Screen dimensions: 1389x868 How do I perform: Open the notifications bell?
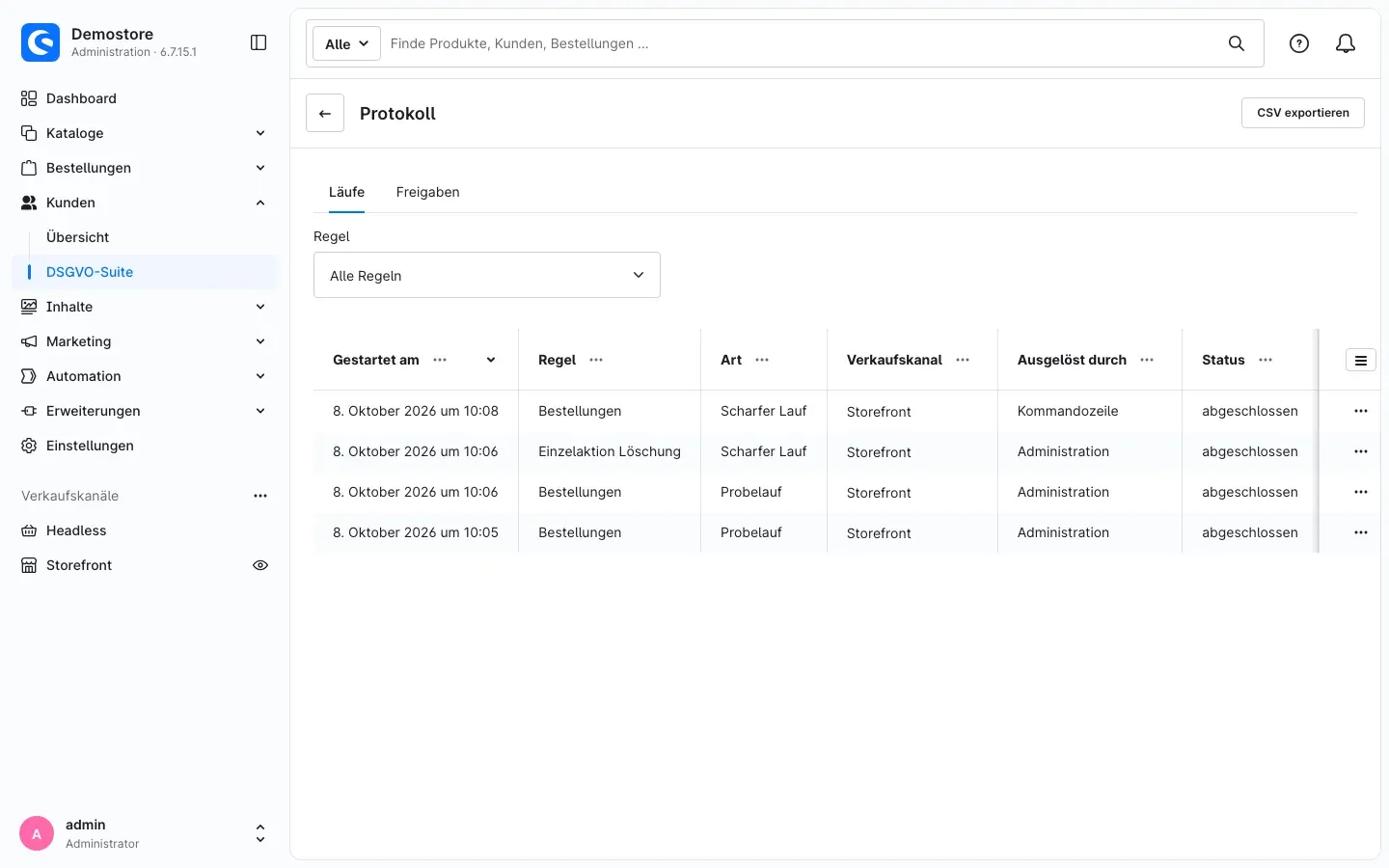pos(1346,43)
